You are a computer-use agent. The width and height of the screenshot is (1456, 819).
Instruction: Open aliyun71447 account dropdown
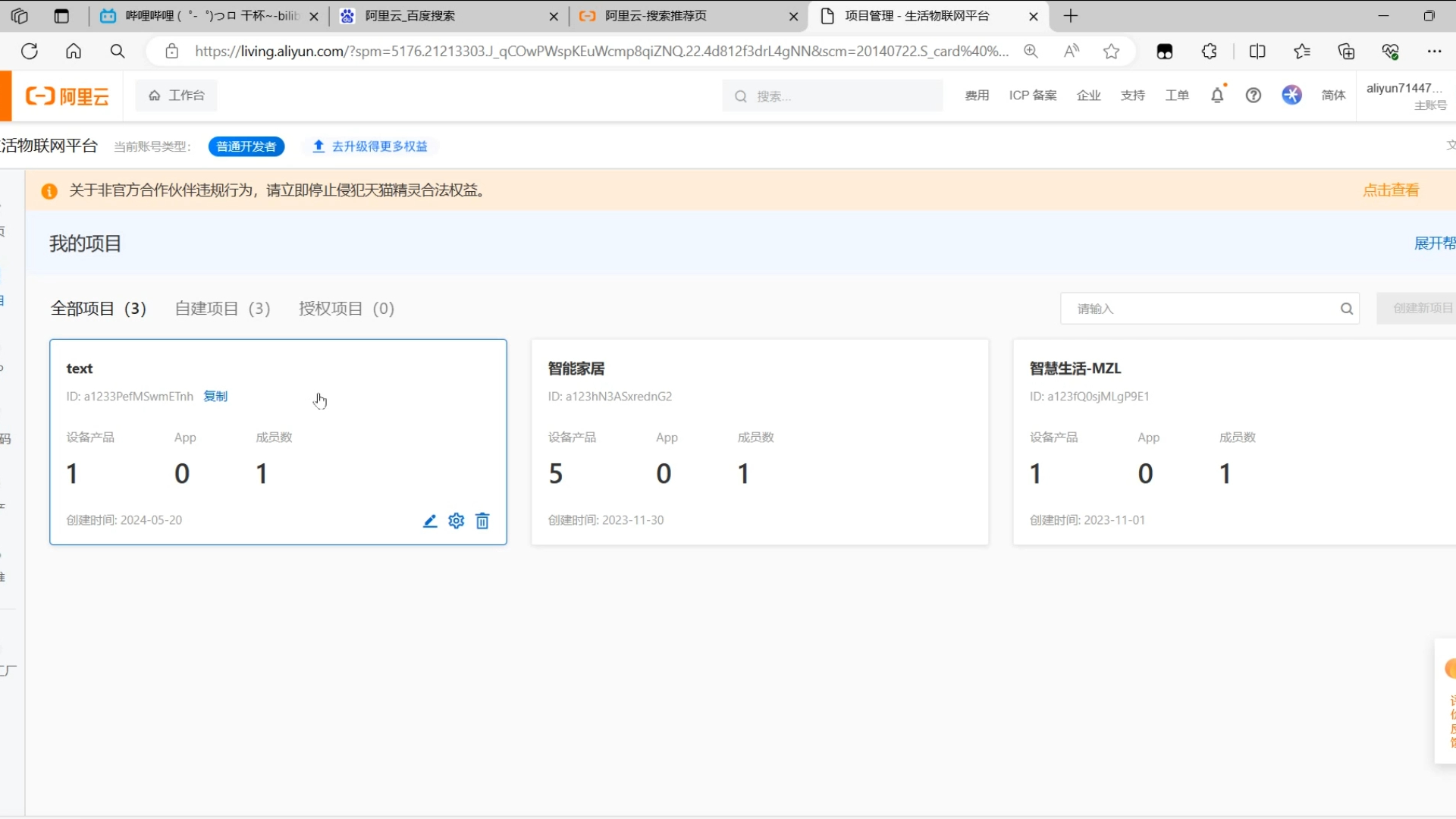(1407, 96)
